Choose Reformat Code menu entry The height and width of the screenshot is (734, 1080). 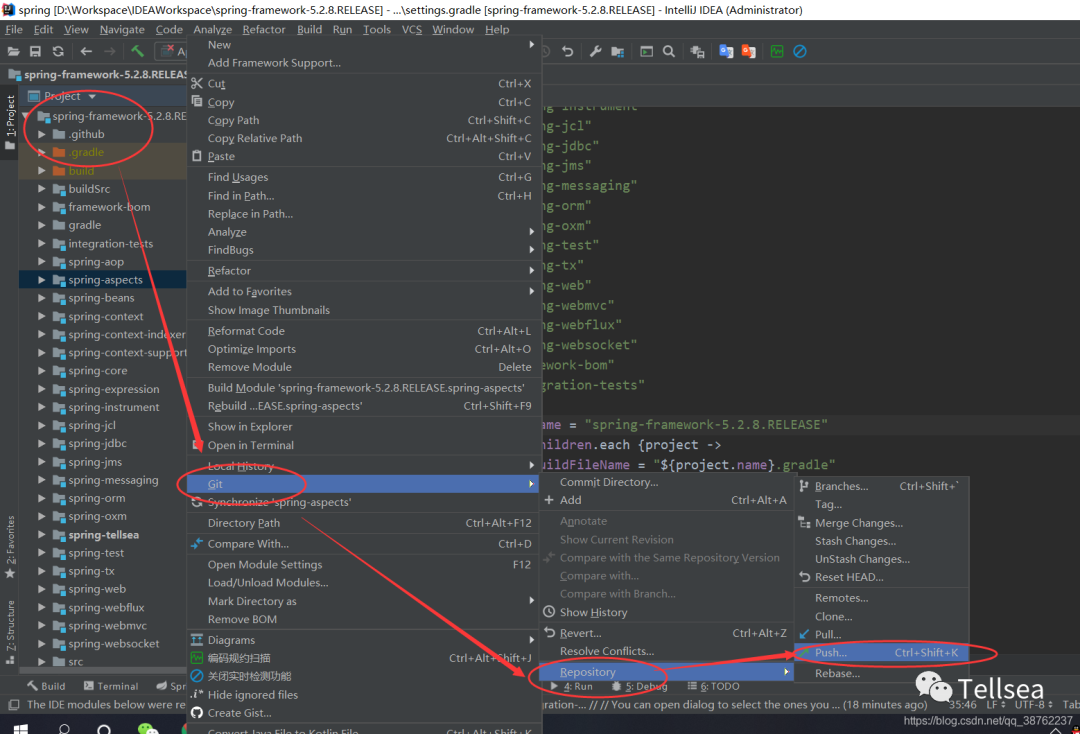click(364, 331)
